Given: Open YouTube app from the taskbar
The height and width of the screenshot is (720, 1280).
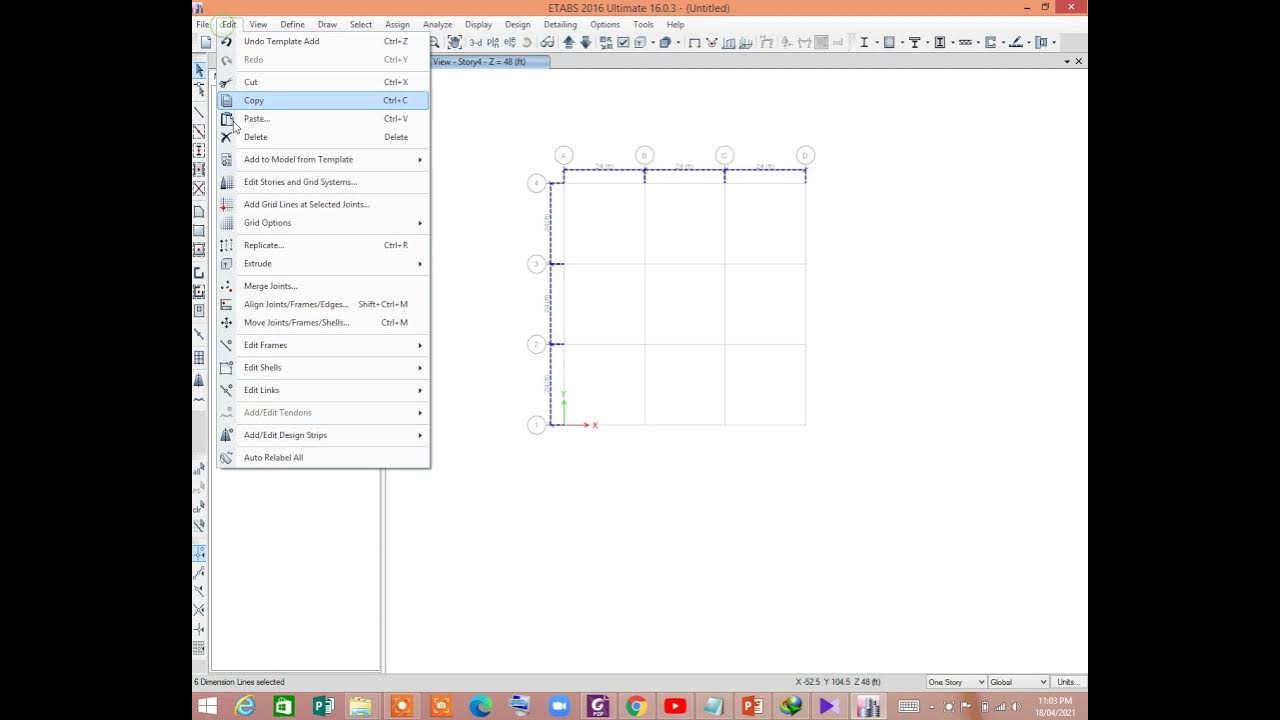Looking at the screenshot, I should point(675,706).
